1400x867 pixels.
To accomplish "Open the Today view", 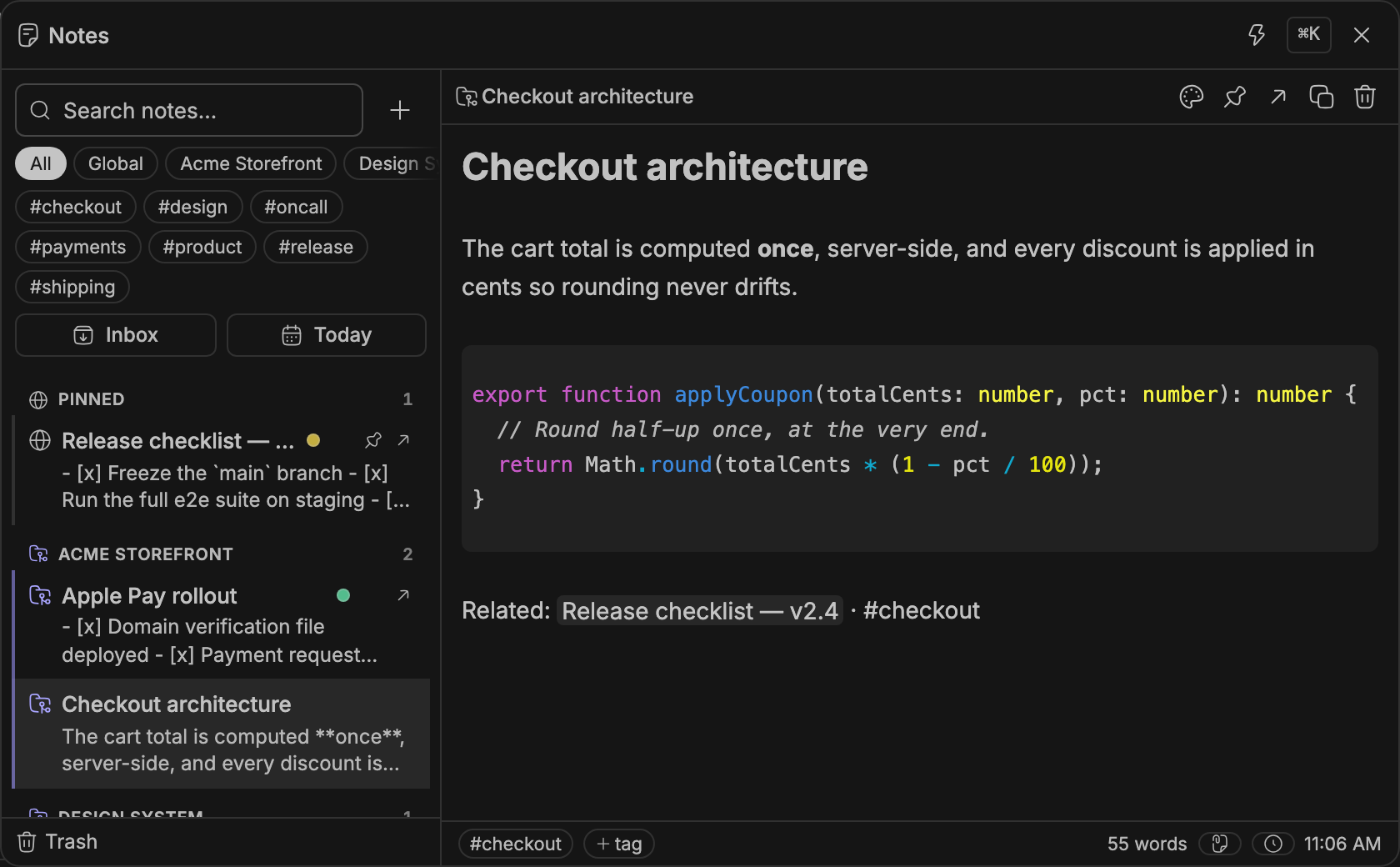I will pos(327,335).
